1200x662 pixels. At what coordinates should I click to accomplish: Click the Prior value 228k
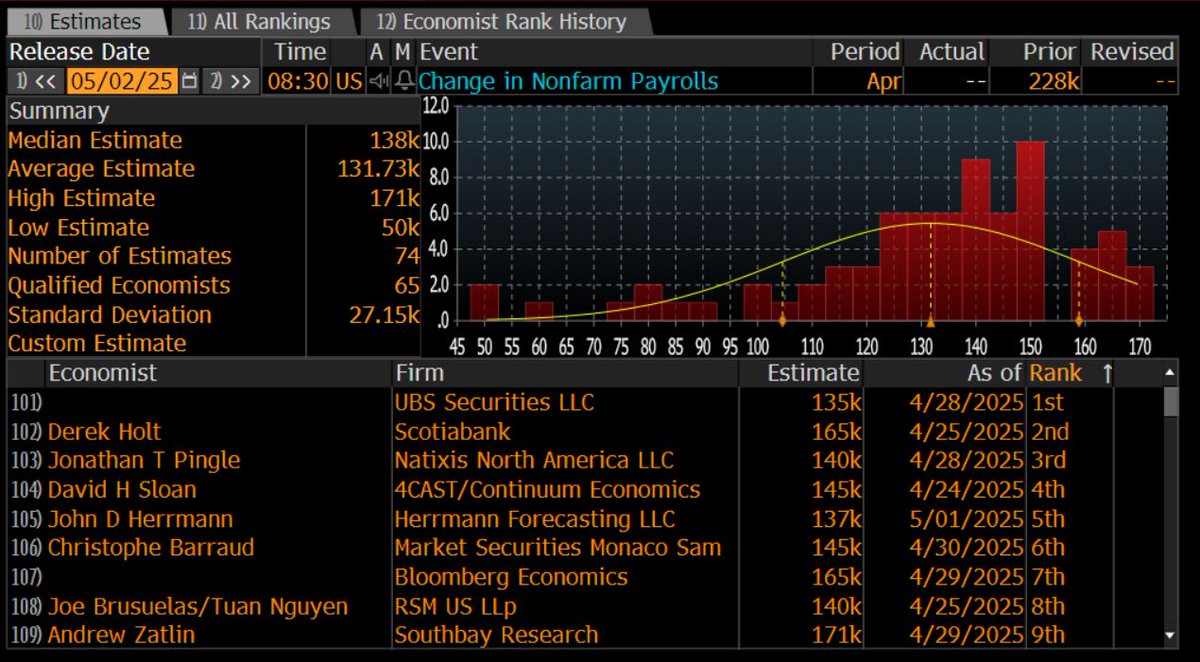(1054, 81)
